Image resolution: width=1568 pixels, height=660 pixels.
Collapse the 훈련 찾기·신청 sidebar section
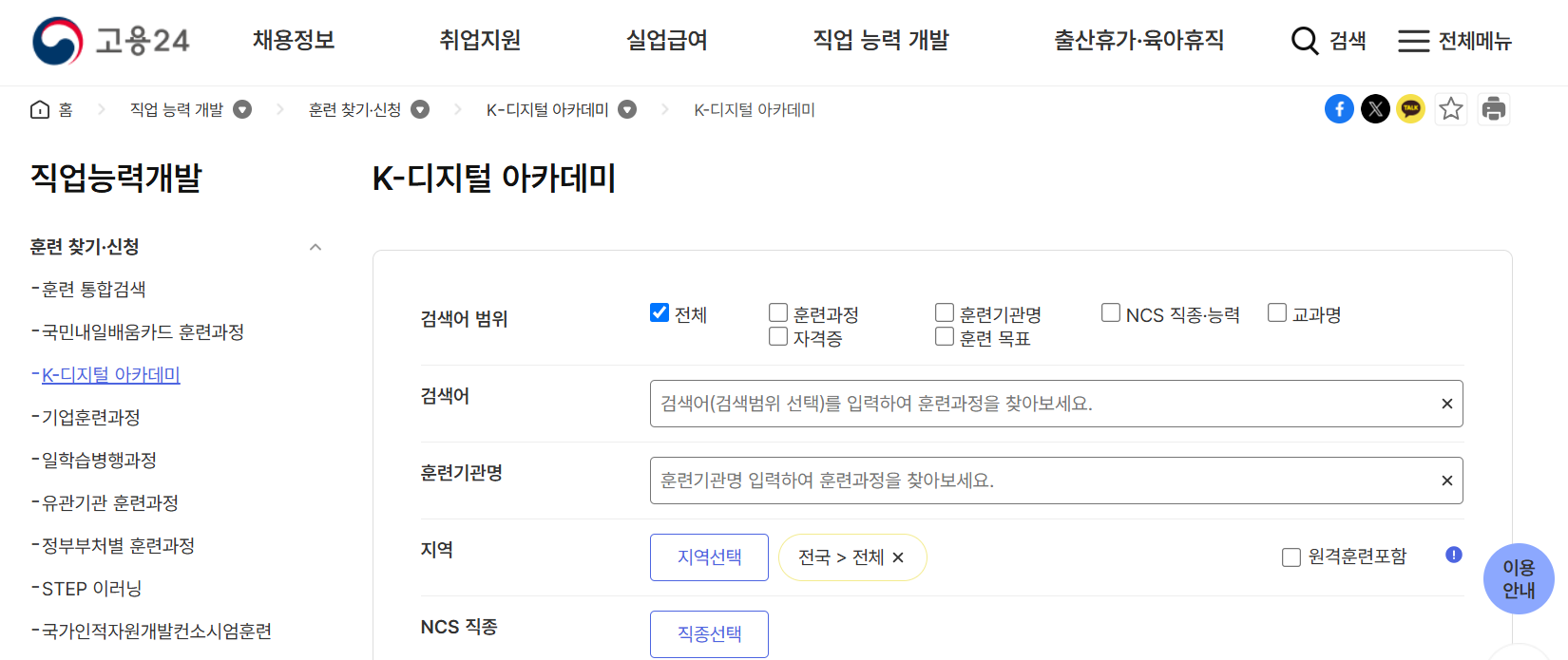[x=316, y=247]
